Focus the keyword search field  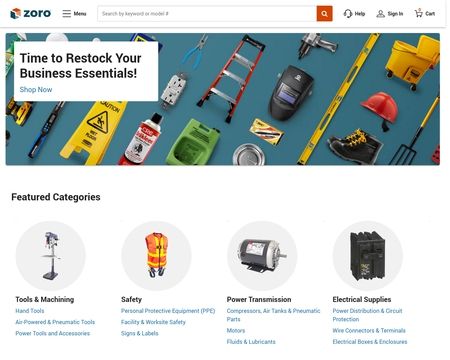pos(207,14)
